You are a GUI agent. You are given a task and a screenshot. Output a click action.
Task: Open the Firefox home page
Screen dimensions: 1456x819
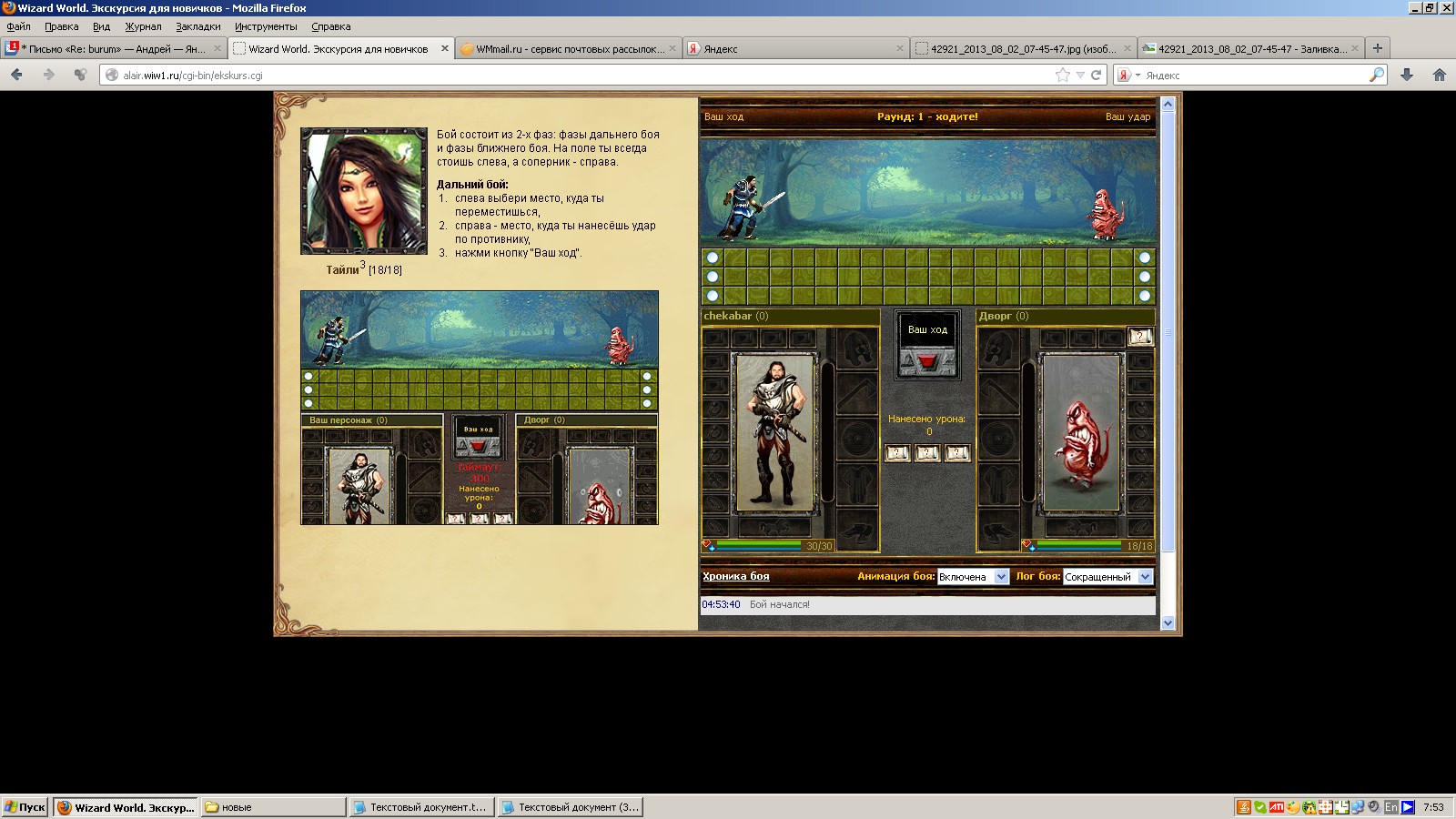(1439, 75)
